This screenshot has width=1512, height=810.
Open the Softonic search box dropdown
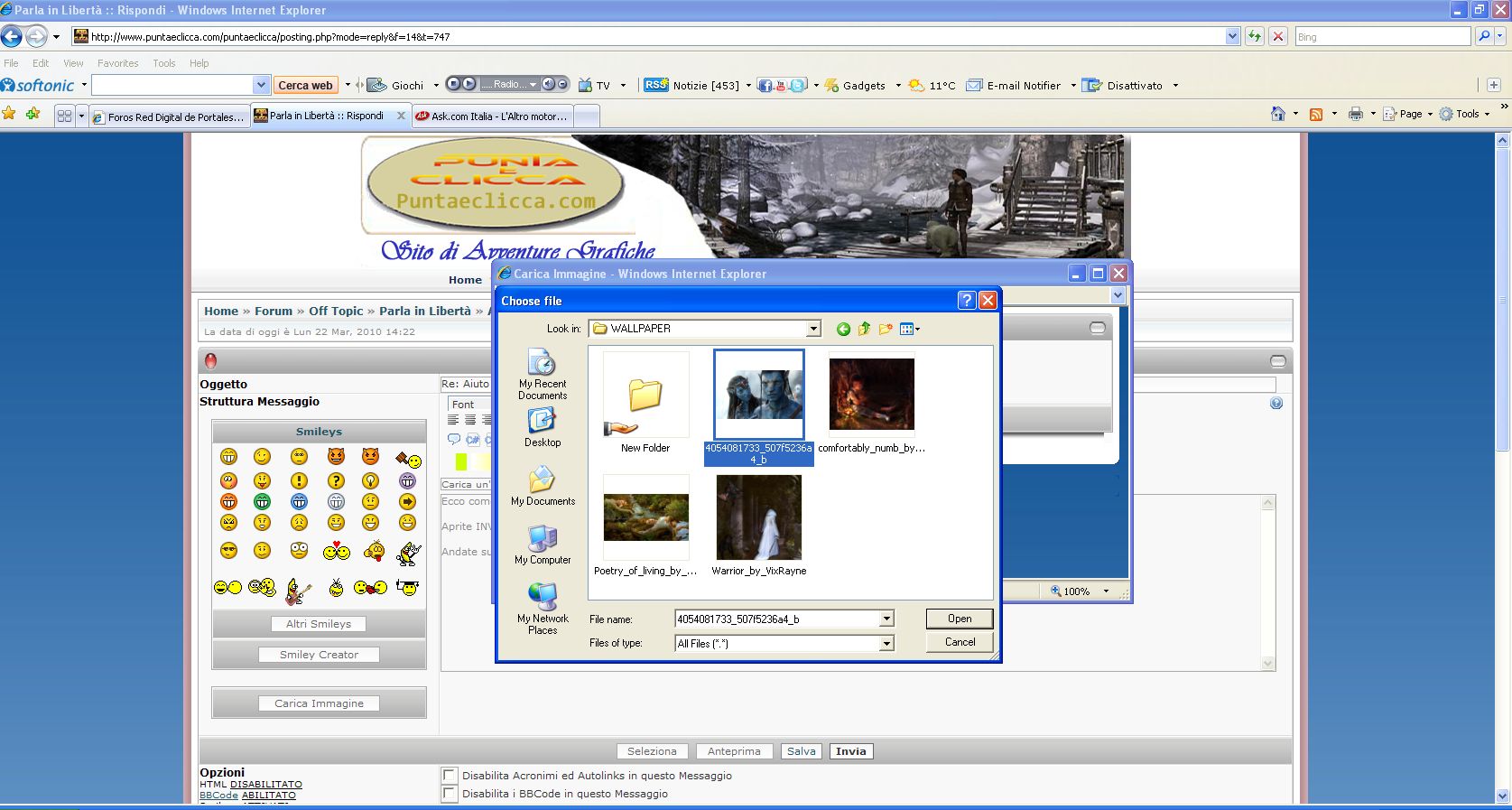tap(261, 85)
